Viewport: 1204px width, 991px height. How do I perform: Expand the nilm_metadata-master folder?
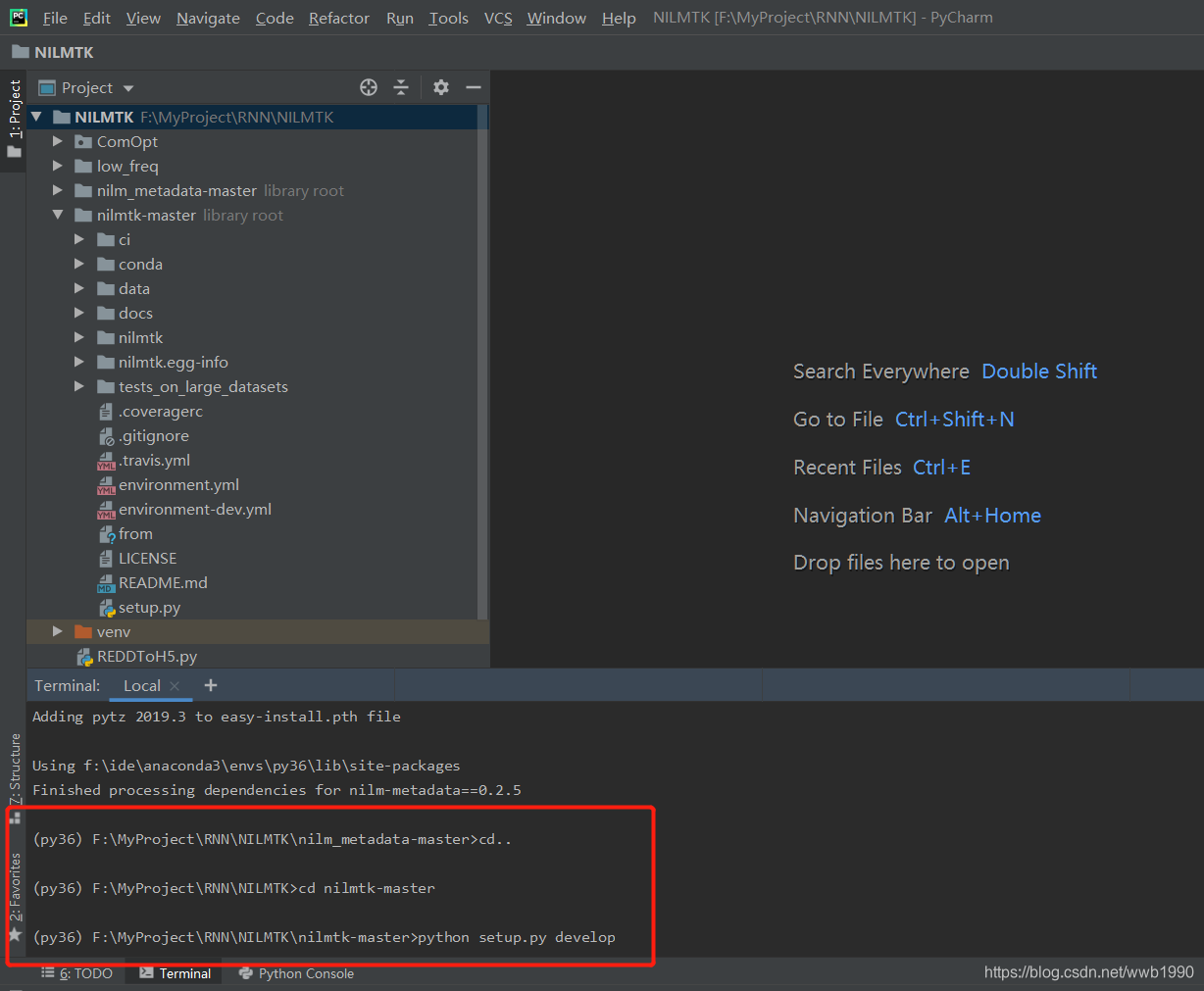tap(58, 190)
